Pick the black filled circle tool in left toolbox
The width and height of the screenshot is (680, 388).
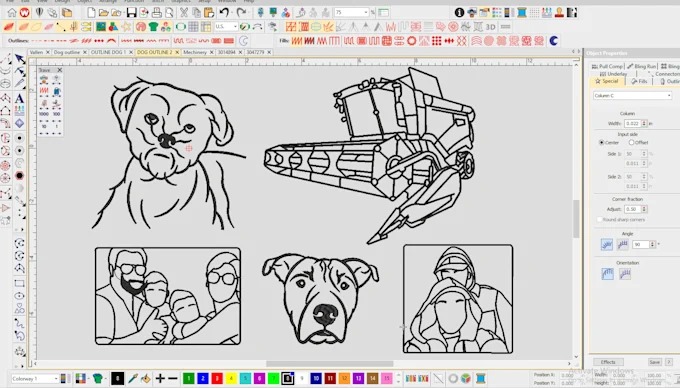pyautogui.click(x=20, y=176)
